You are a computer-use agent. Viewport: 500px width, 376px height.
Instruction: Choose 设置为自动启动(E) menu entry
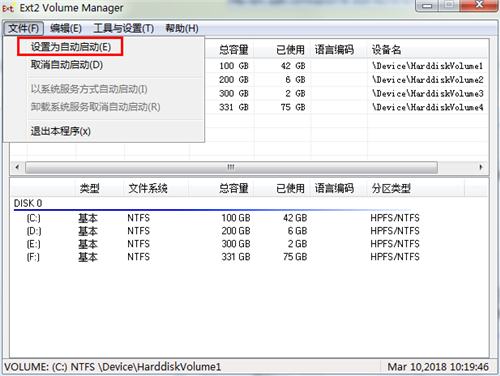[71, 47]
